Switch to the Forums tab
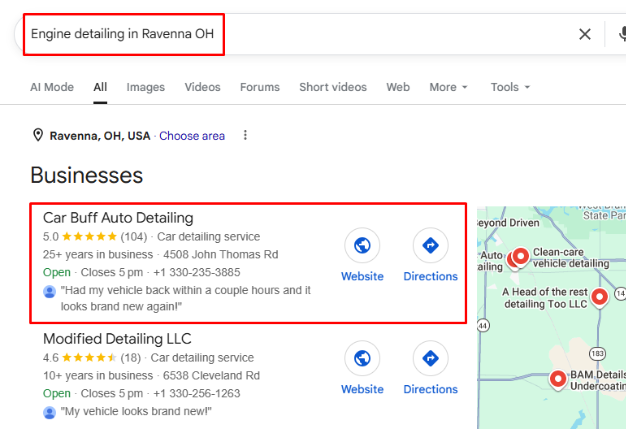The image size is (626, 429). pyautogui.click(x=260, y=87)
